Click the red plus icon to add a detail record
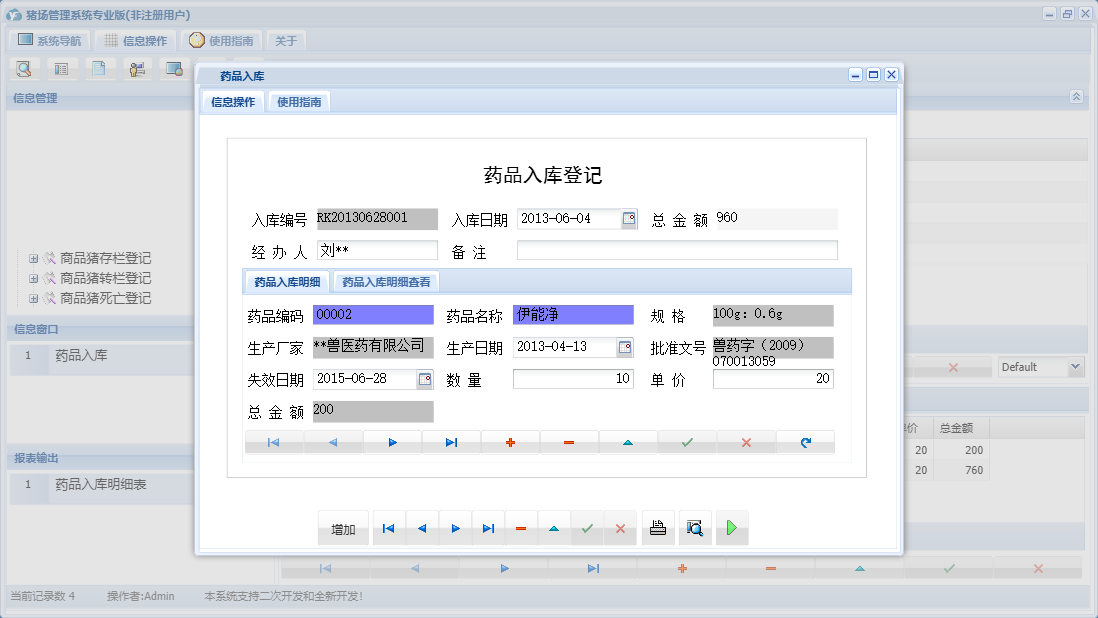 coord(510,440)
